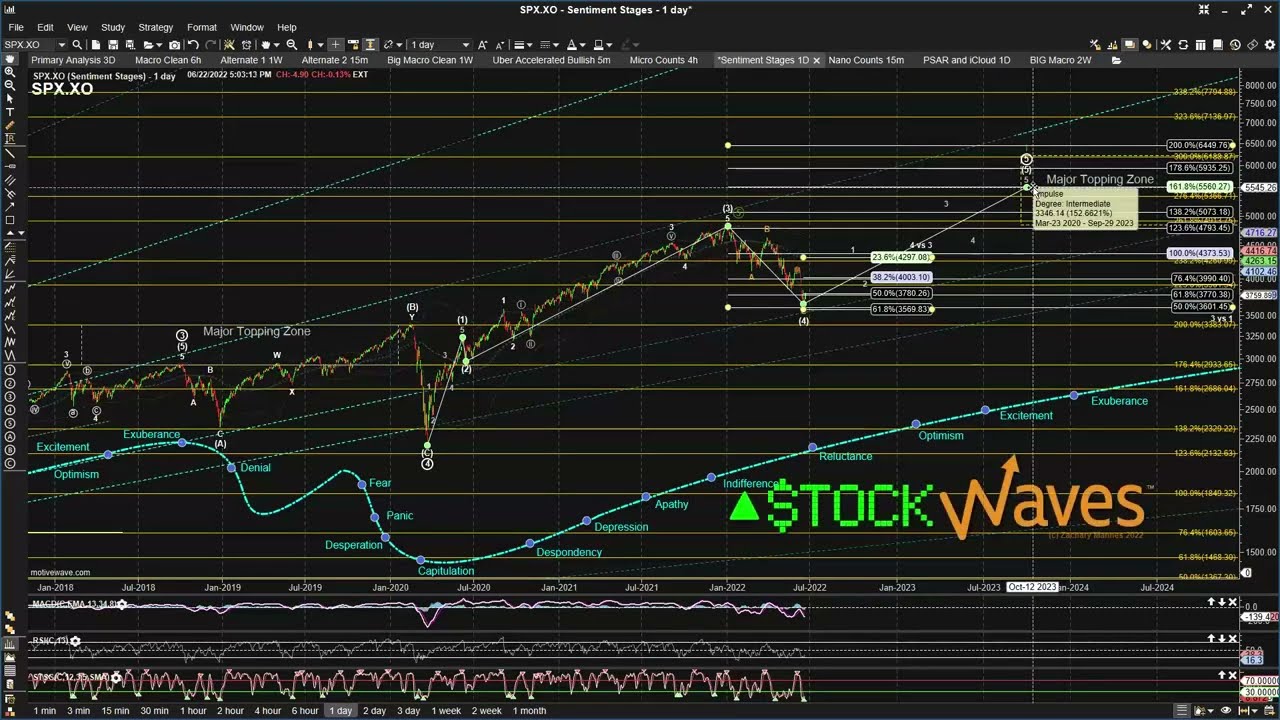Screen dimensions: 1280x720
Task: Decrease font size with the A- icon
Action: (499, 45)
